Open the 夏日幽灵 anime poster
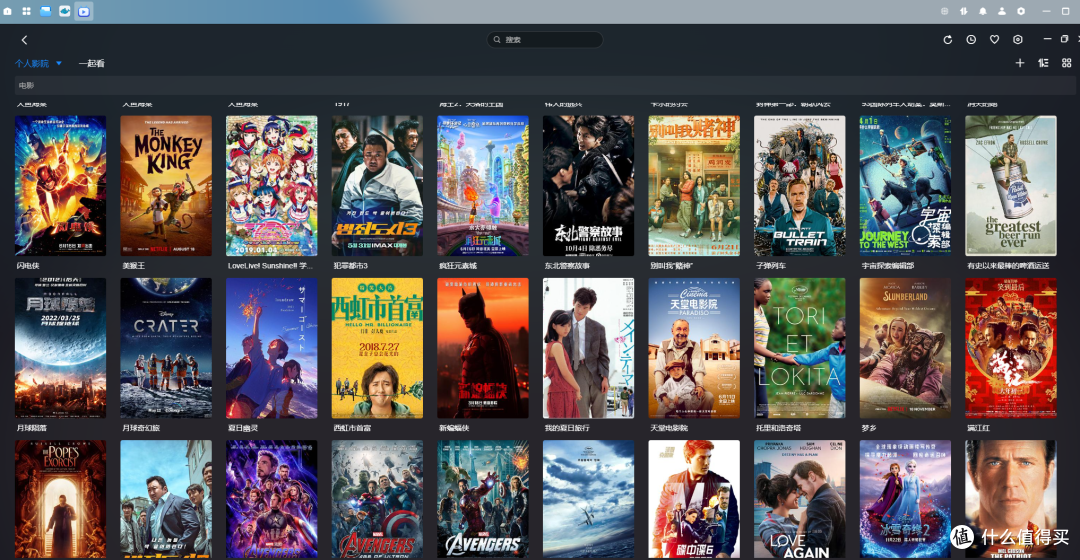Screen dimensions: 1080x560 [271, 348]
